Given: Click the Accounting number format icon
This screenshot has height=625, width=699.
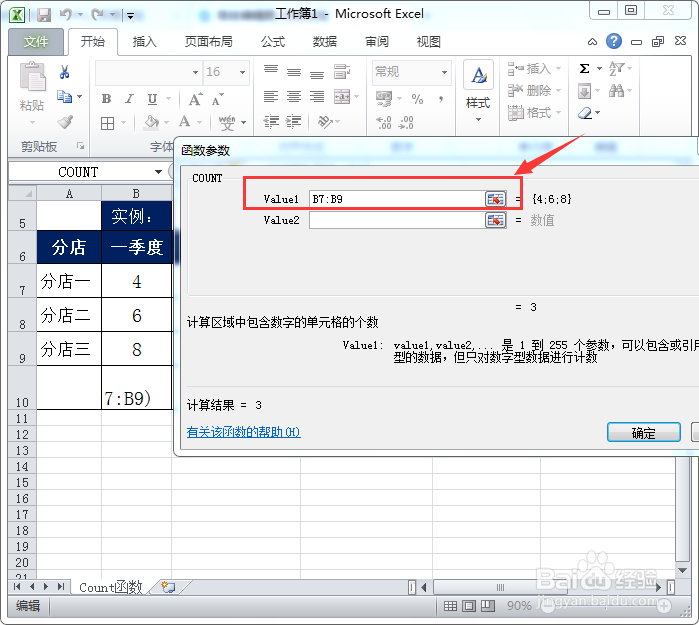Looking at the screenshot, I should point(384,99).
